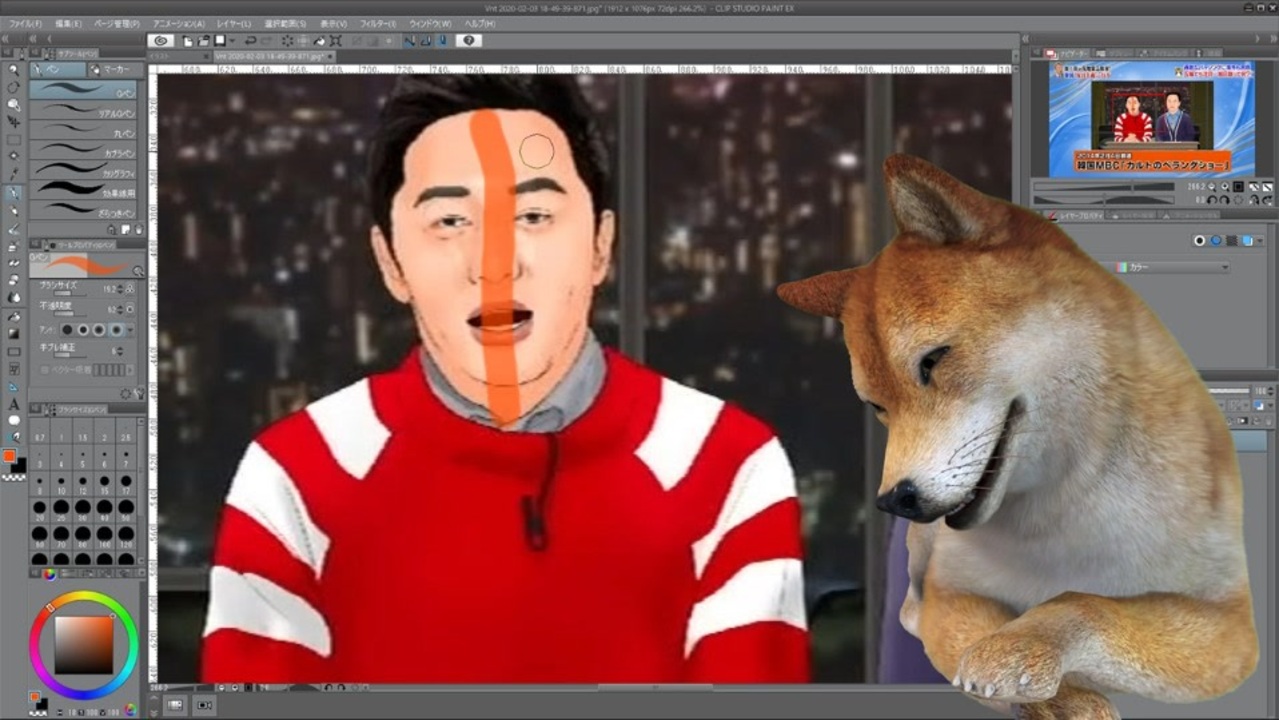Flip the canvas view horizontally via Navigator

(1253, 187)
